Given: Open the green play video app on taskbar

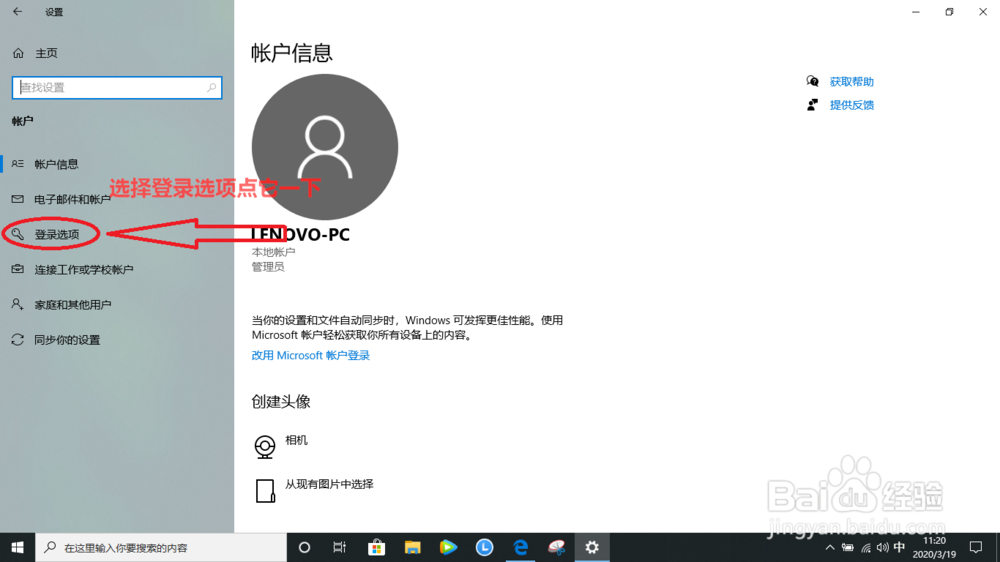Looking at the screenshot, I should click(448, 547).
